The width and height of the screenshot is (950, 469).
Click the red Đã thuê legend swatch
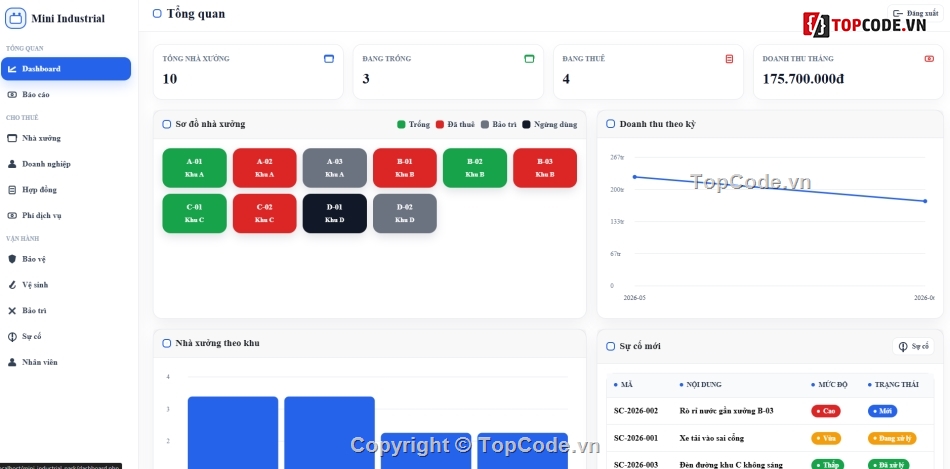tap(440, 124)
